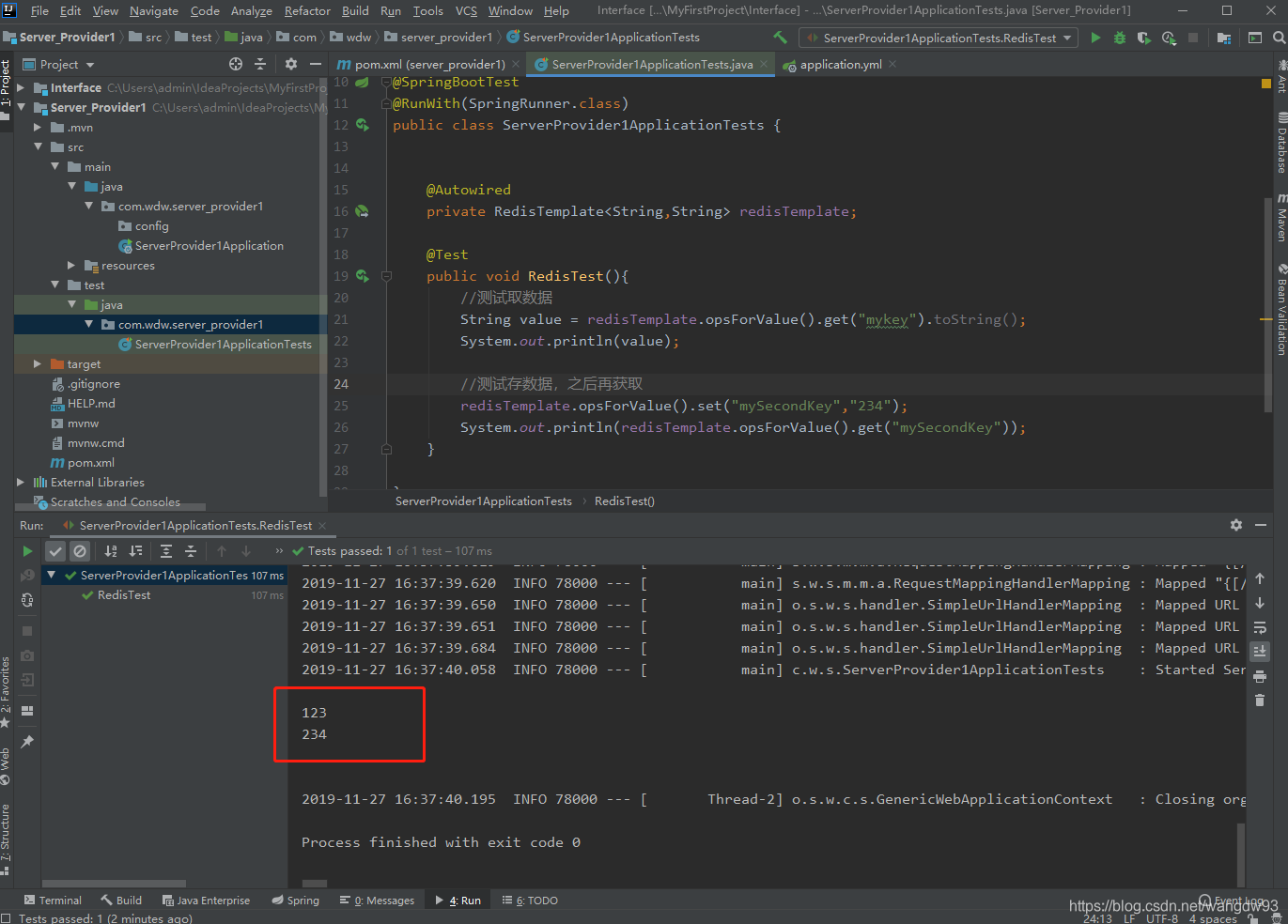The image size is (1288, 924).
Task: Enable soft-wrap in the console output
Action: [x=1260, y=626]
